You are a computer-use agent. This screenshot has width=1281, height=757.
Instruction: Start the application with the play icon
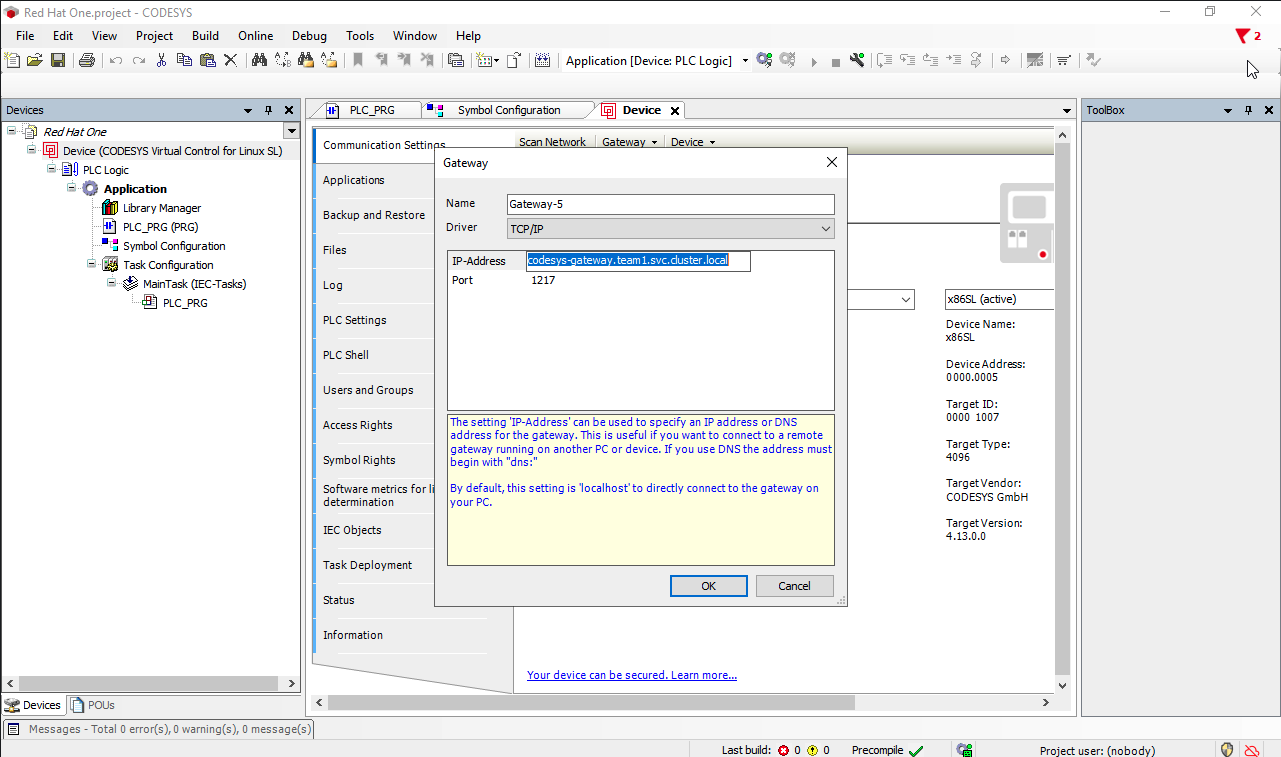814,62
